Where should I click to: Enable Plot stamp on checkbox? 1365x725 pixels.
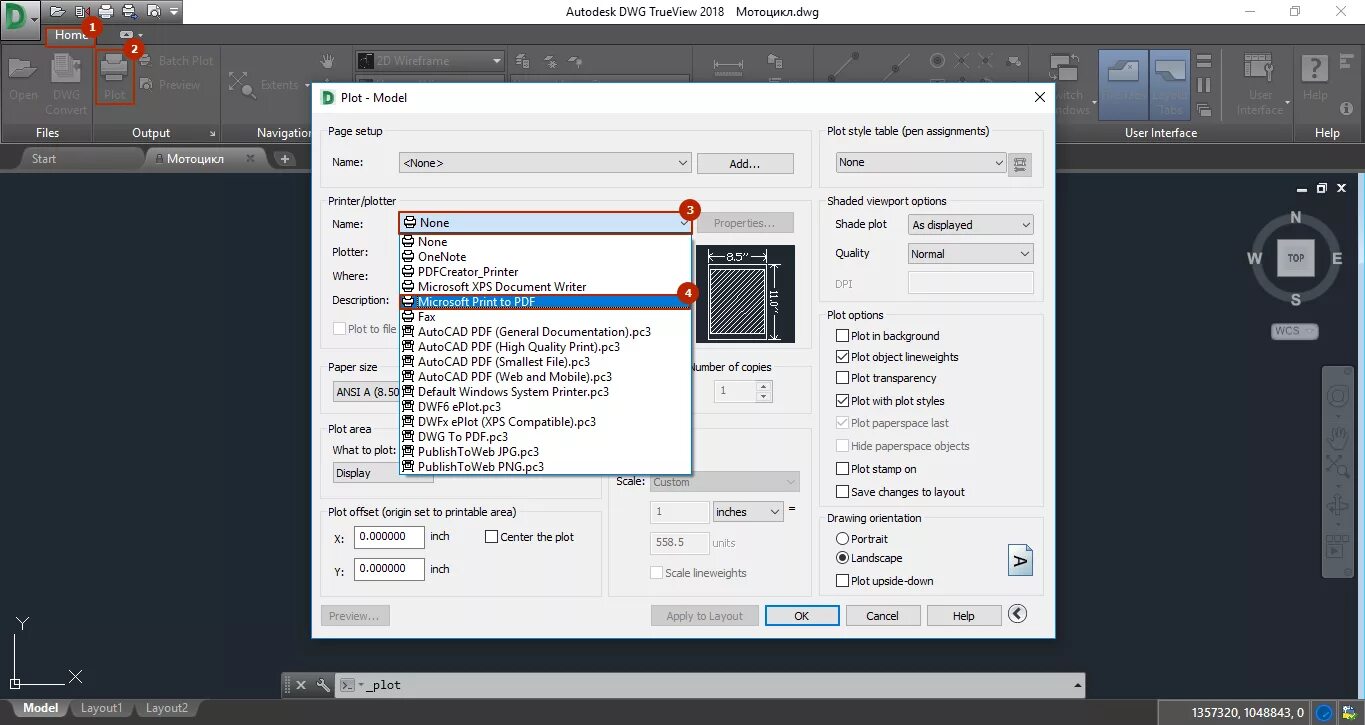[x=842, y=469]
